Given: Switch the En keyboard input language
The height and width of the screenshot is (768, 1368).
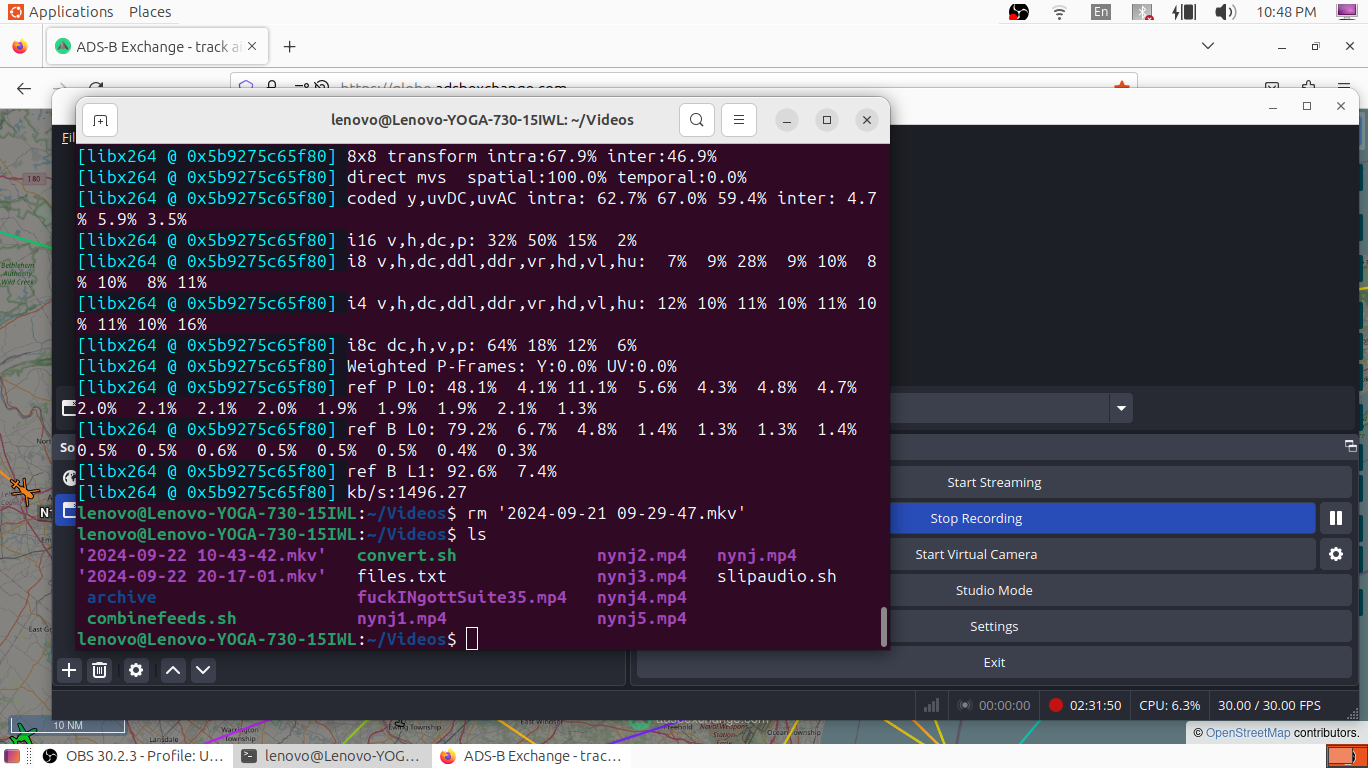Looking at the screenshot, I should pos(1100,12).
